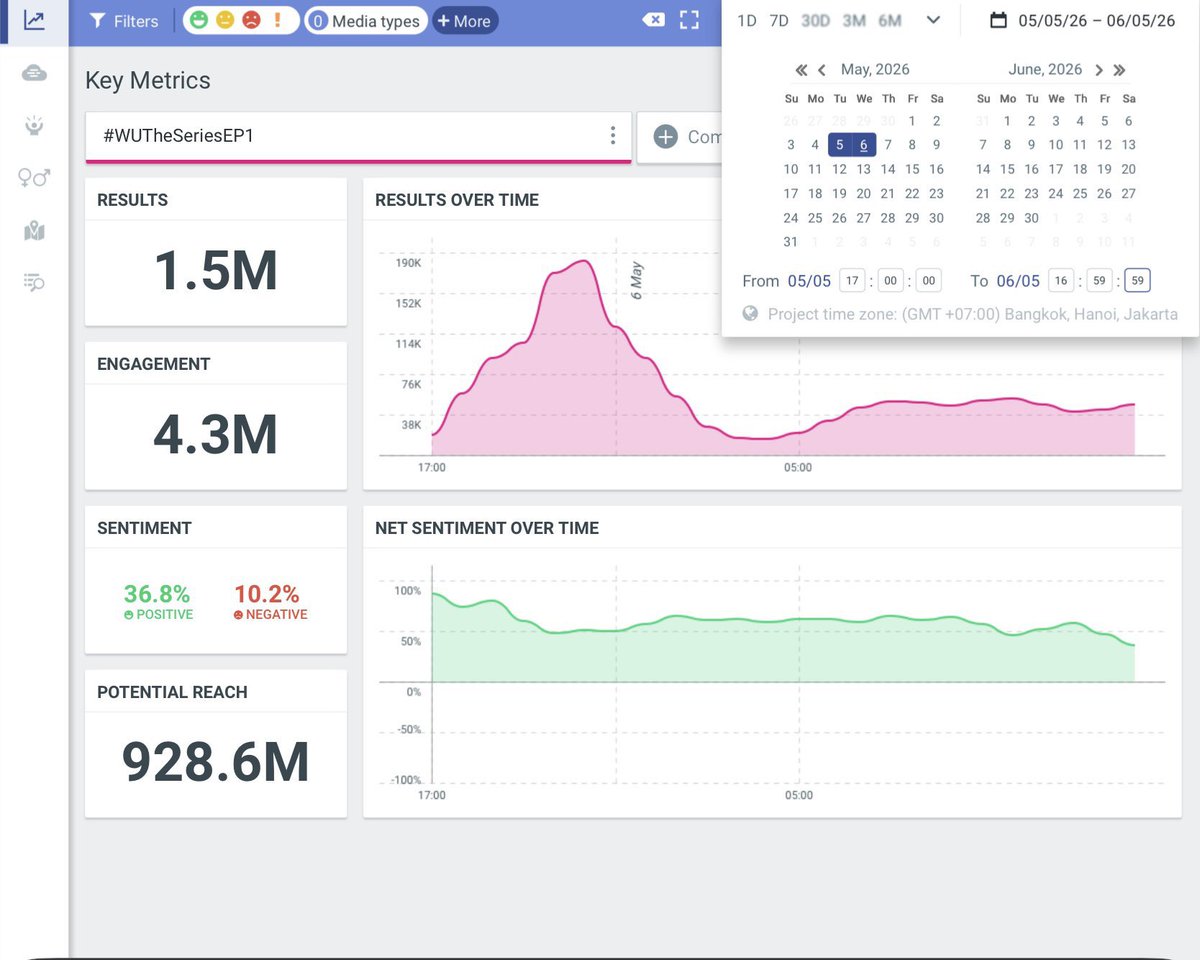Enter fullscreen with the expand icon

pos(689,19)
